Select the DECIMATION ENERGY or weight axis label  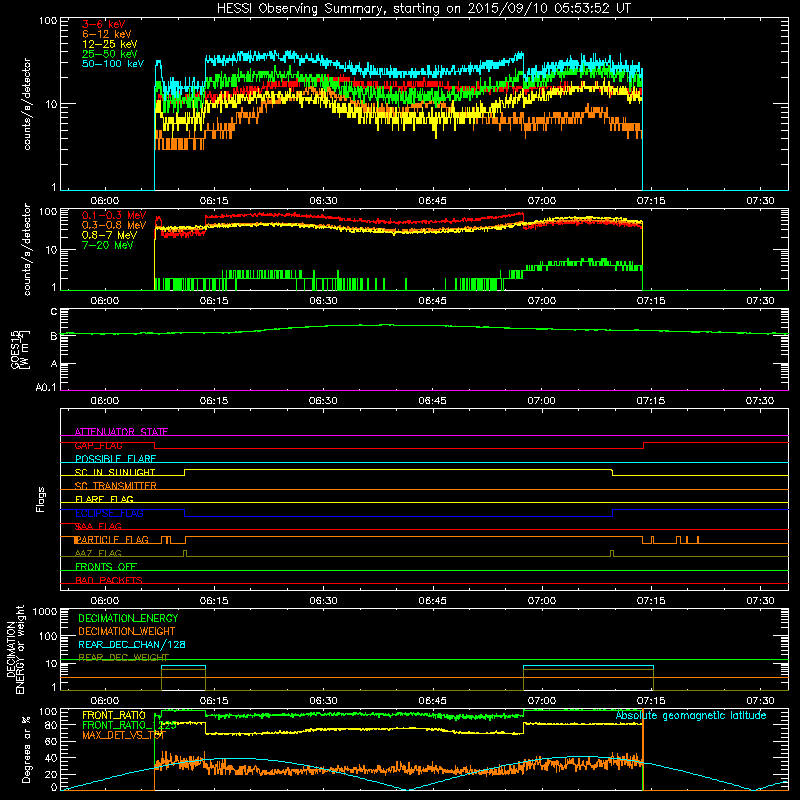point(15,649)
